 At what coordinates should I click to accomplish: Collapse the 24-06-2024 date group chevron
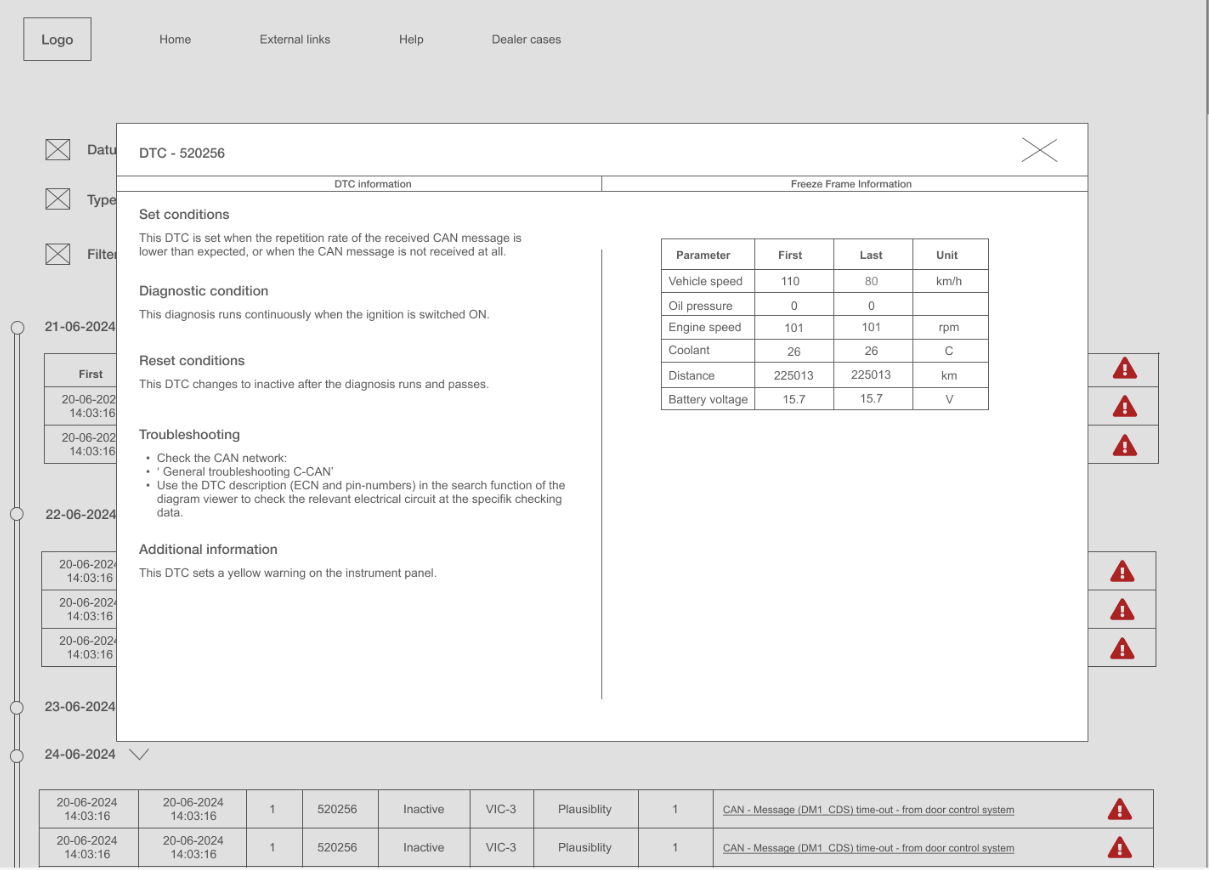[139, 755]
